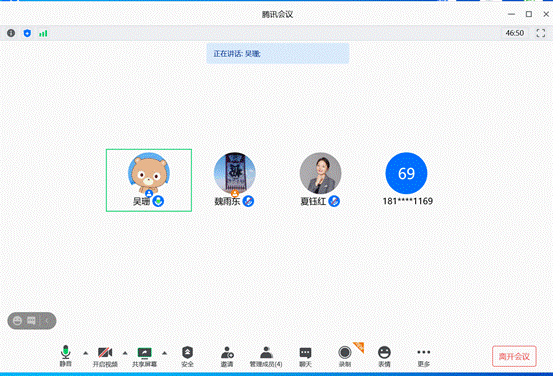The height and width of the screenshot is (376, 553).
Task: Open meeting info icon in top bar
Action: point(11,33)
